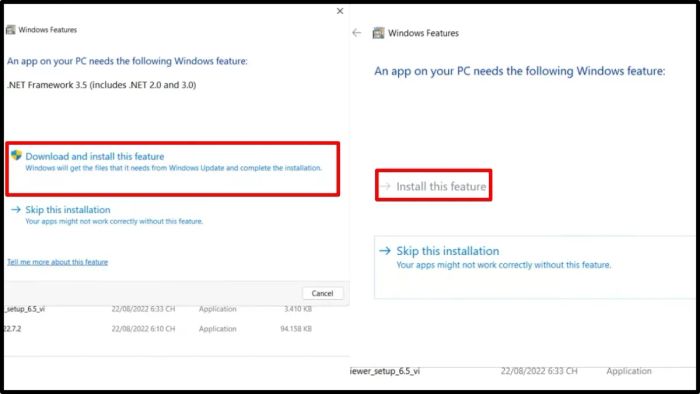Open Tell me more about this feature link
Image resolution: width=700 pixels, height=394 pixels.
pyautogui.click(x=58, y=262)
